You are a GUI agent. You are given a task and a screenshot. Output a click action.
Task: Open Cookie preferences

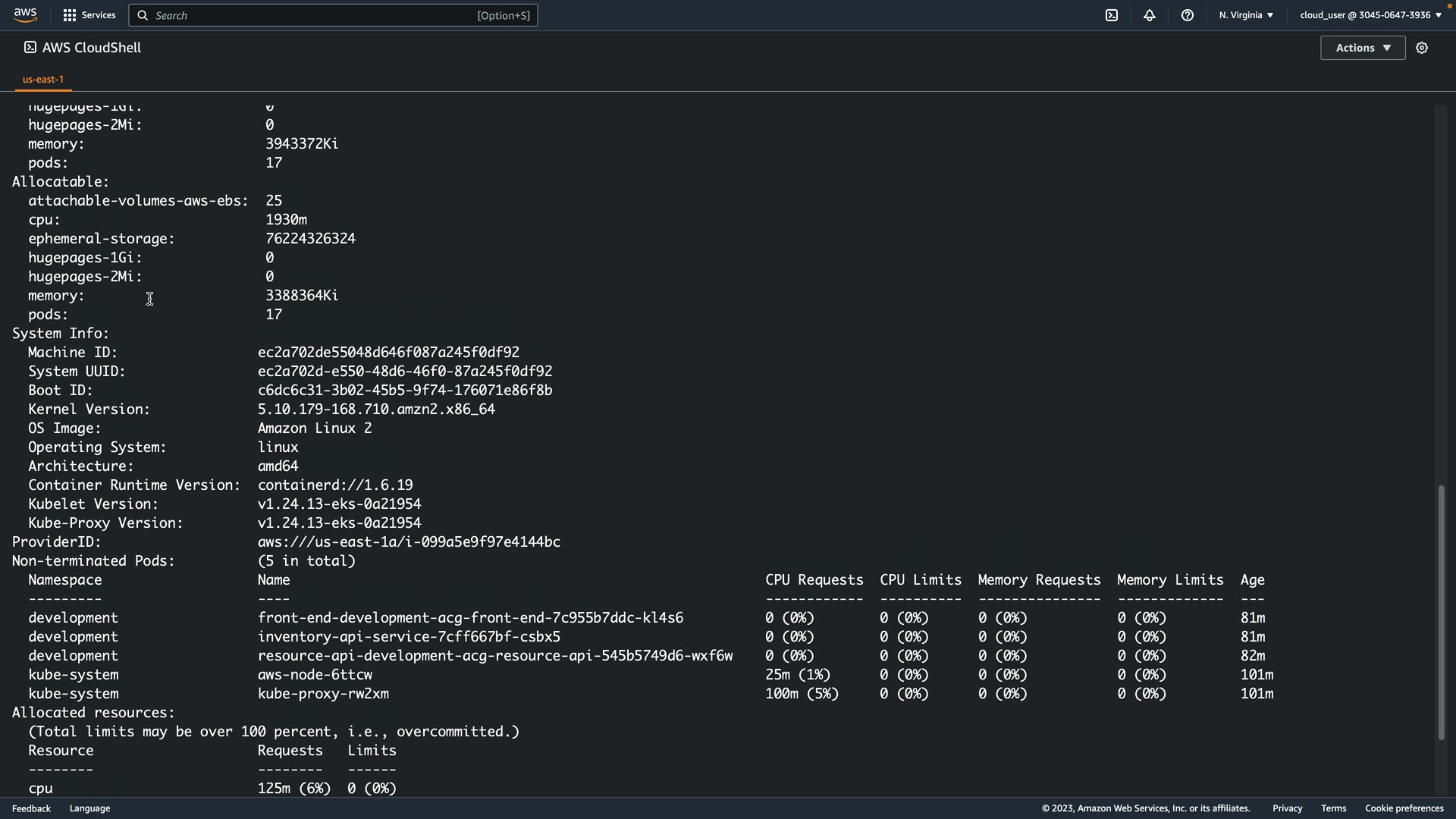pyautogui.click(x=1404, y=808)
